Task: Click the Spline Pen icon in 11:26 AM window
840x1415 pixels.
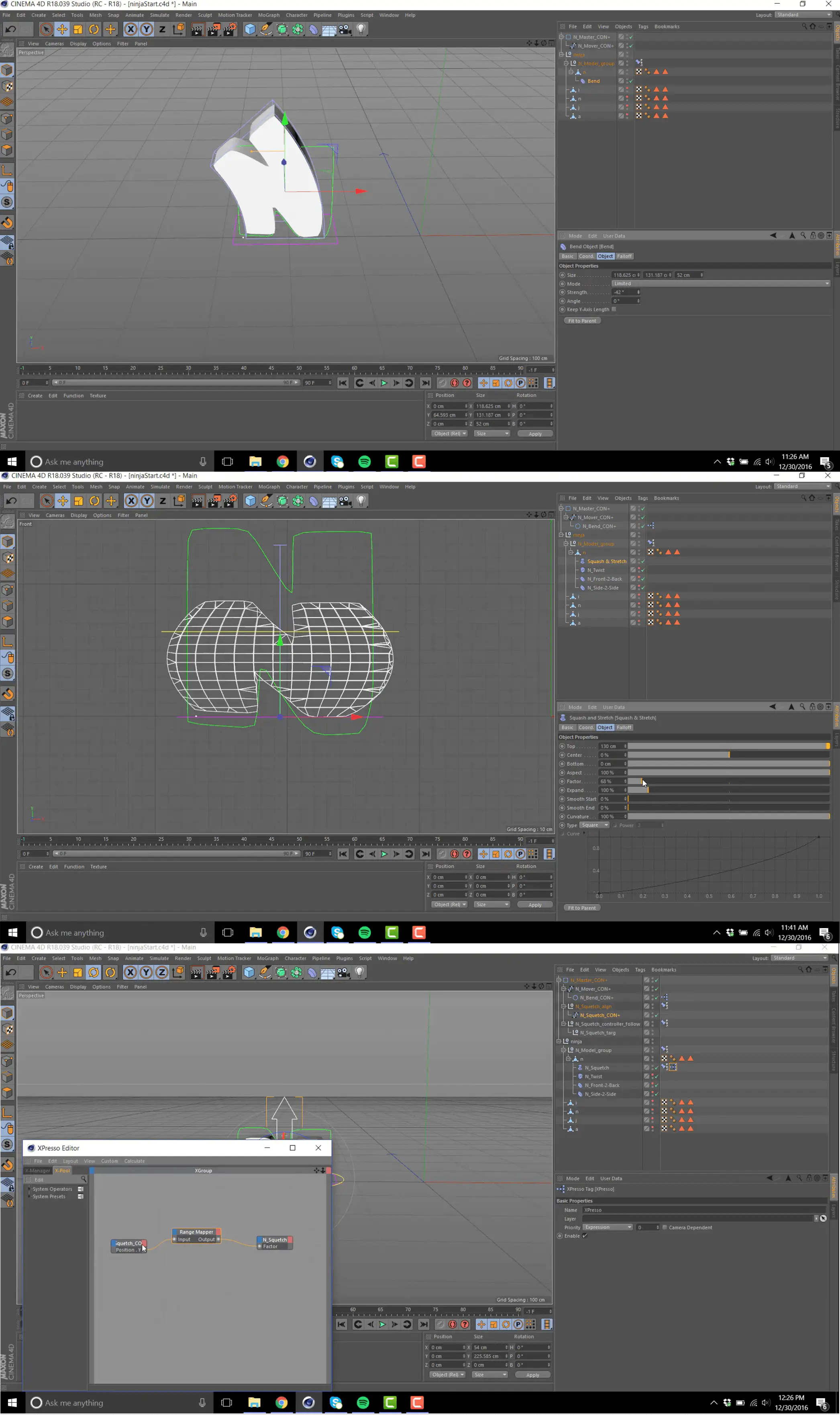Action: (266, 29)
